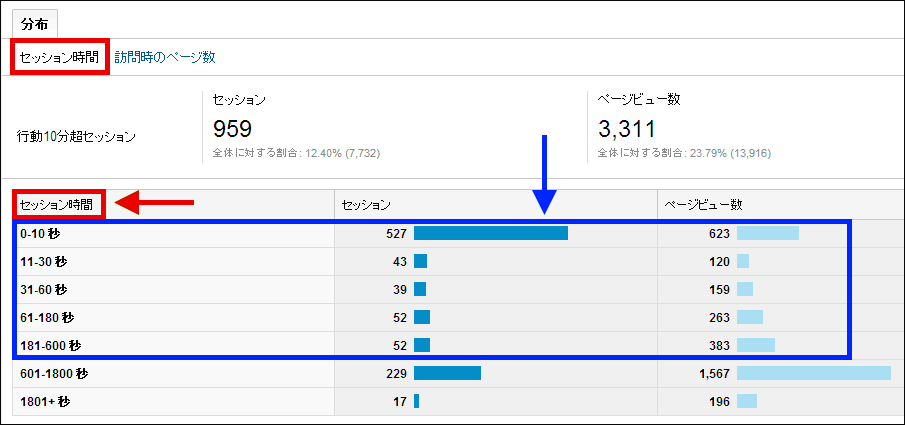Click the 959 sessions summary value
This screenshot has width=905, height=425.
click(232, 128)
